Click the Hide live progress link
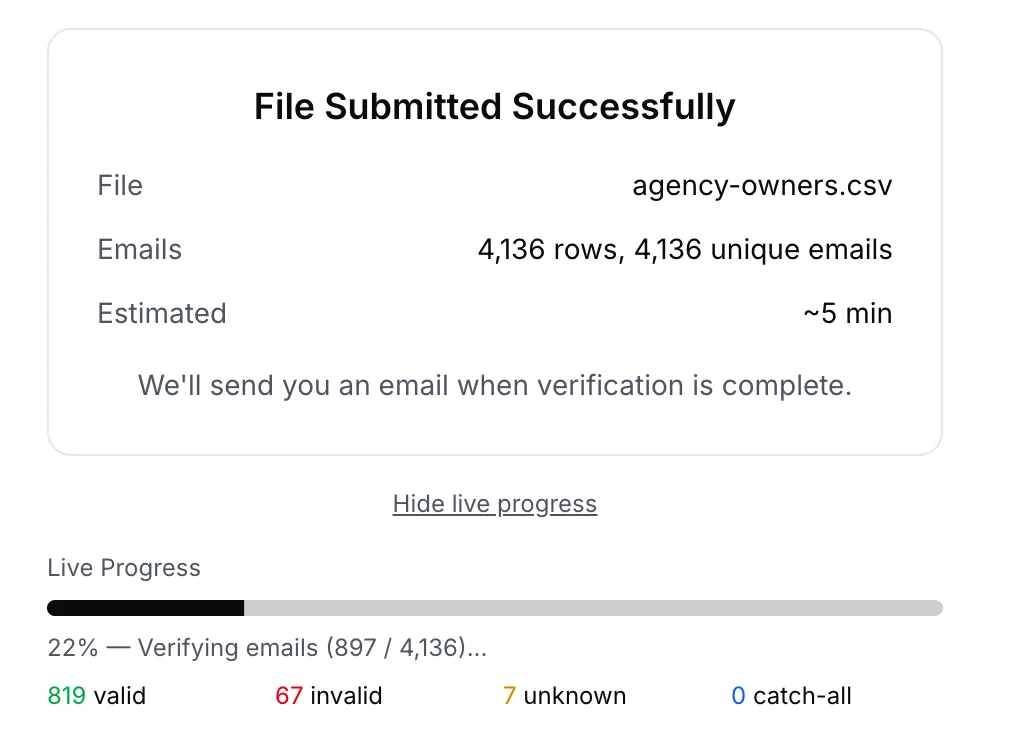 [494, 504]
